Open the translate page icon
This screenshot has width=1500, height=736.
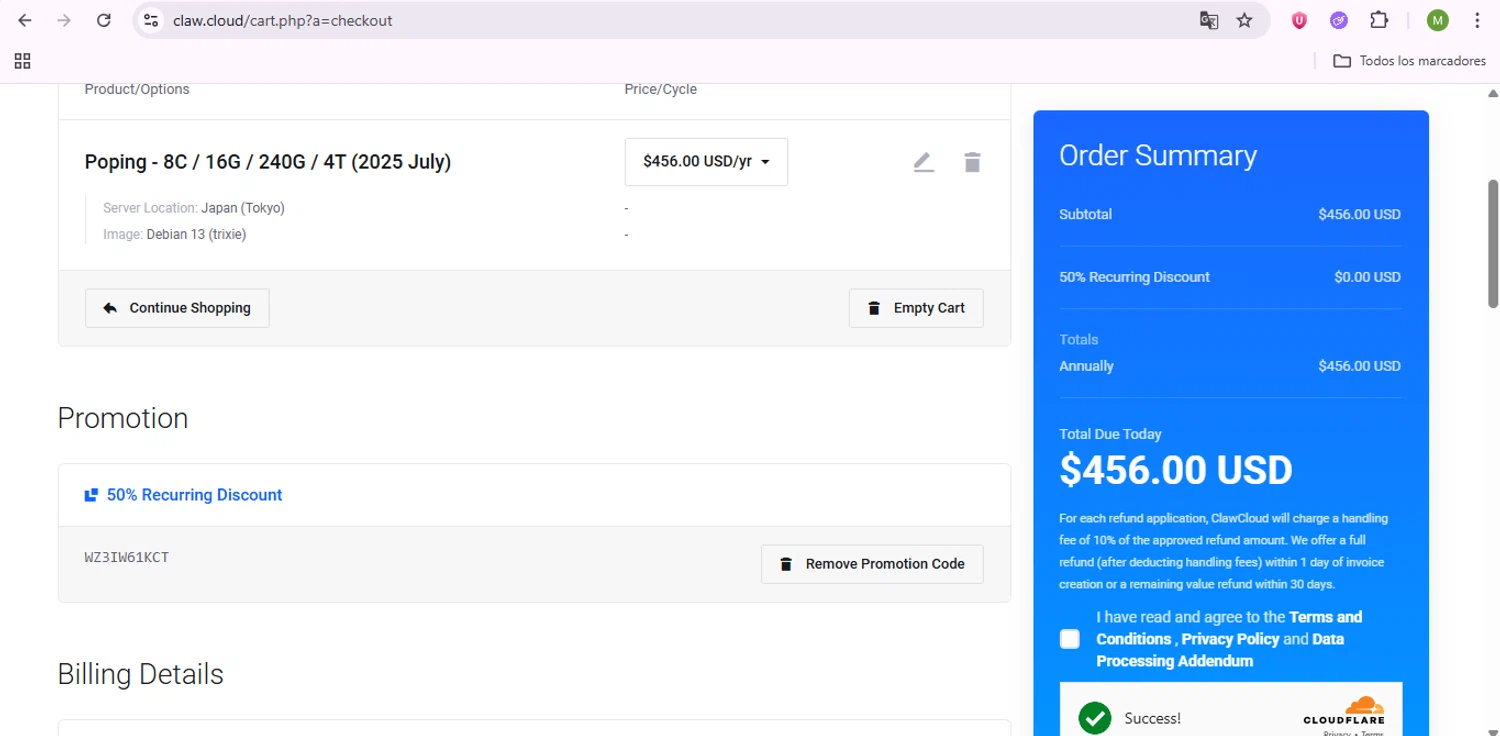coord(1209,20)
